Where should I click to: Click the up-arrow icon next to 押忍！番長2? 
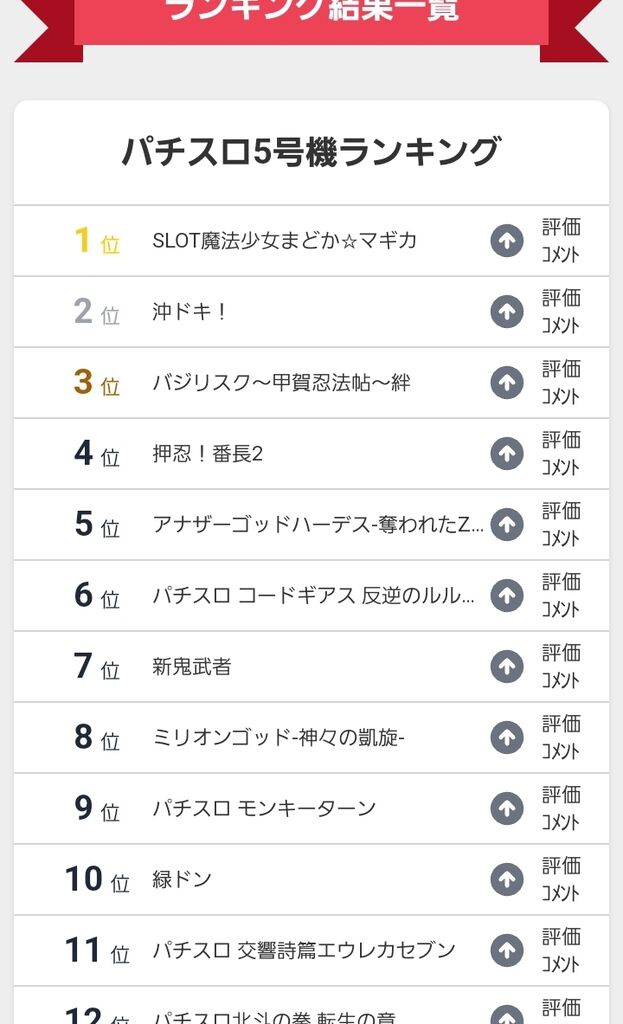[x=507, y=454]
